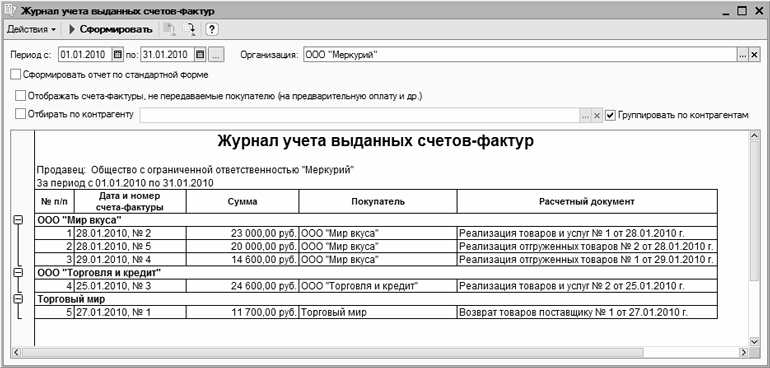770x368 pixels.
Task: Clear the Организация field with X
Action: (x=755, y=55)
